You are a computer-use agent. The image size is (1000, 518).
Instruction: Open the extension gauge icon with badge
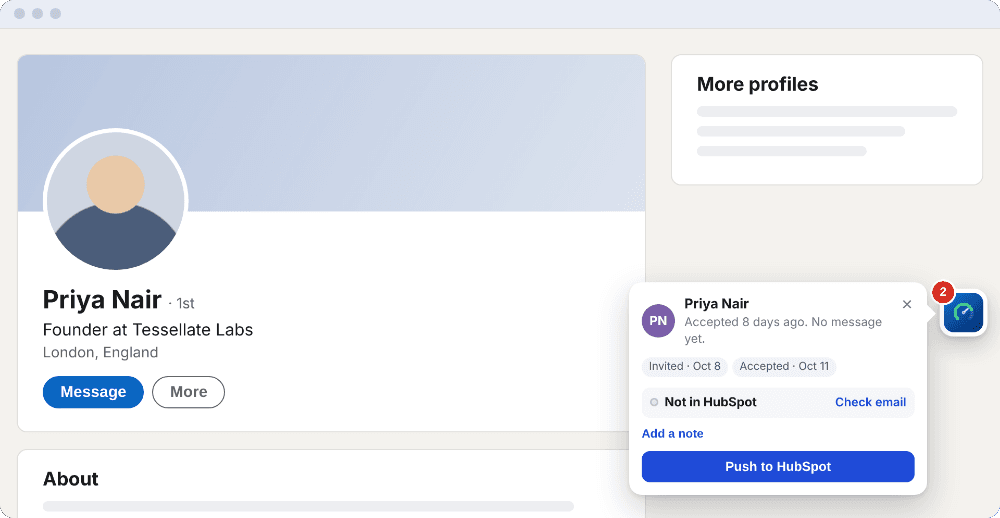tap(964, 313)
